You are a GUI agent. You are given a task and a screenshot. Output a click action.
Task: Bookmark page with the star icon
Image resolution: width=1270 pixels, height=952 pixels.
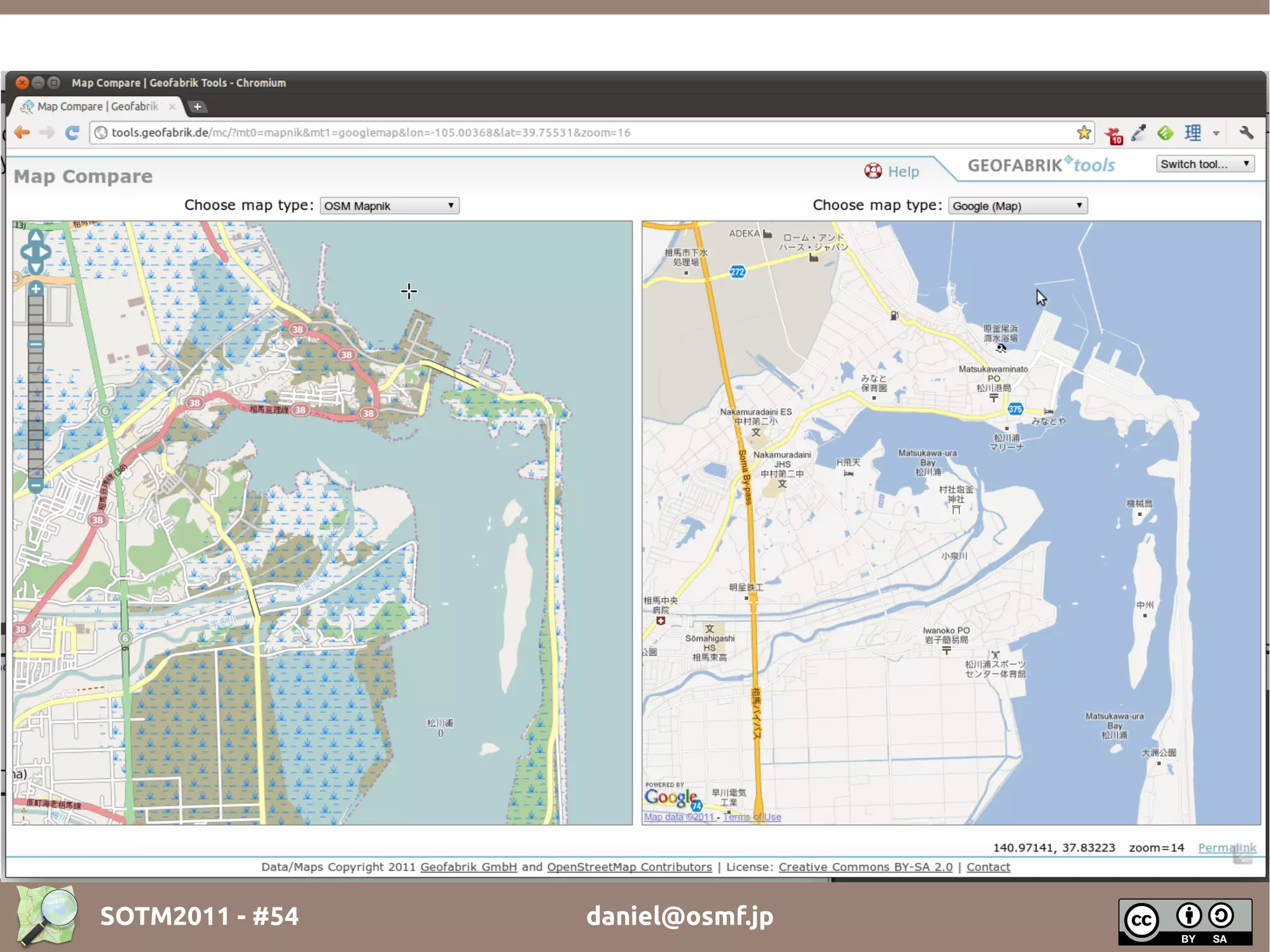1083,133
